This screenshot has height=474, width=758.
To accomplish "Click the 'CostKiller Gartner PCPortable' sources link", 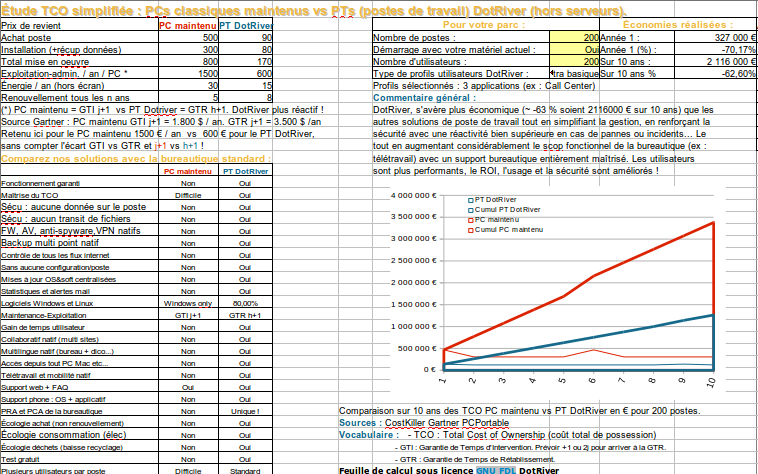I will (447, 423).
